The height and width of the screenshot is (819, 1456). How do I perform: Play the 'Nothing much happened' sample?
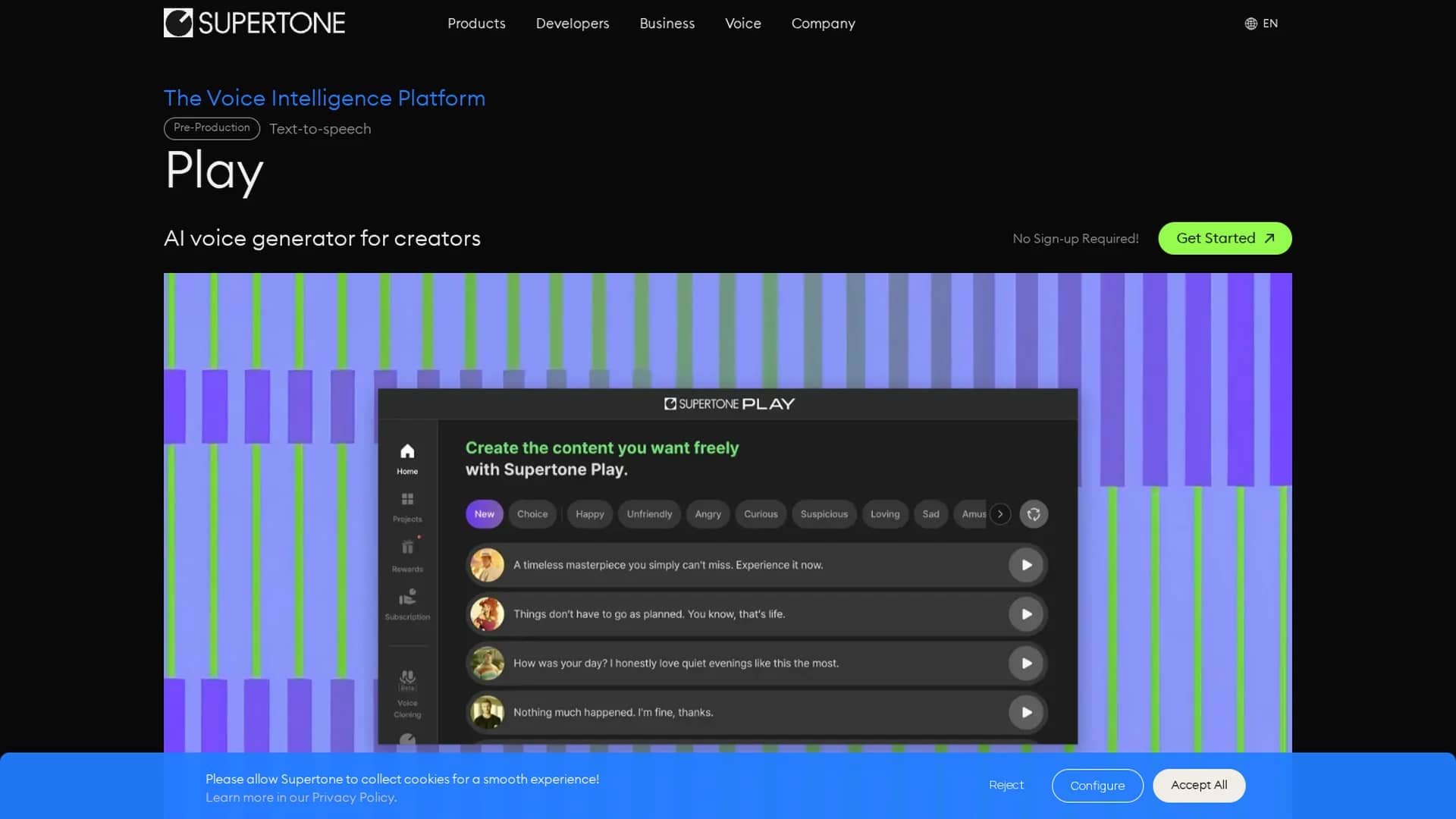point(1026,713)
